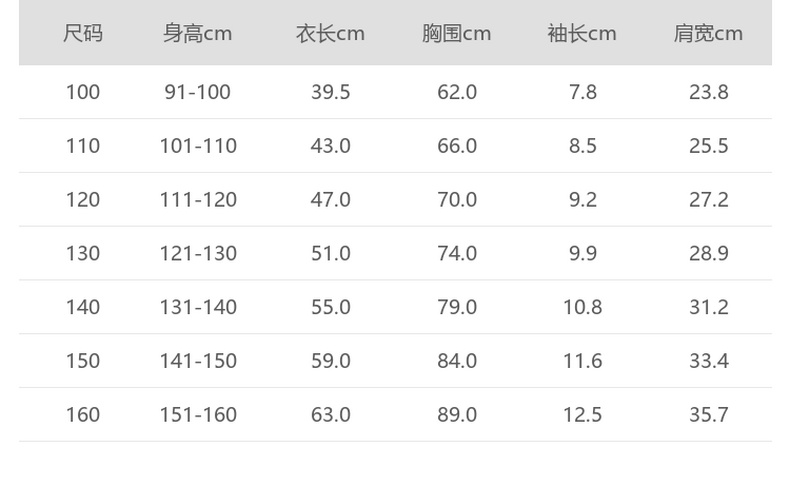Select the 7.8 sleeve length value
Image resolution: width=790 pixels, height=485 pixels.
(582, 92)
